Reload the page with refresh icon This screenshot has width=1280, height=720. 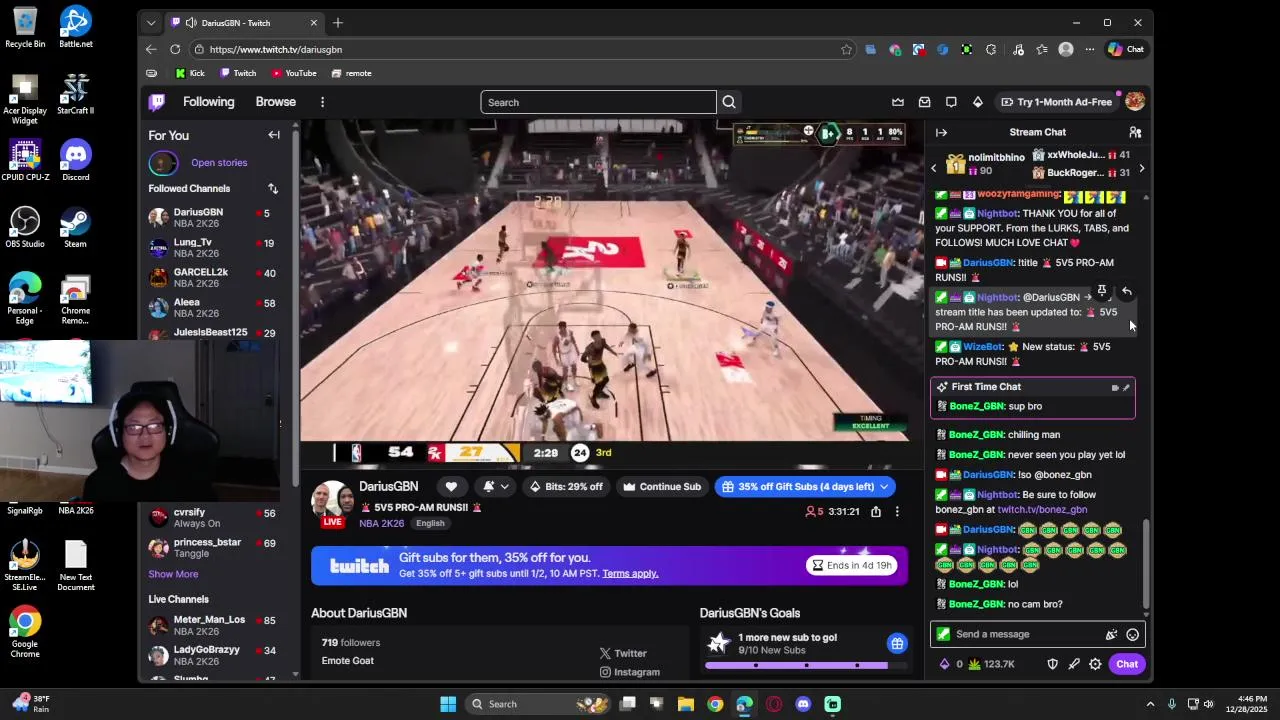pyautogui.click(x=175, y=49)
